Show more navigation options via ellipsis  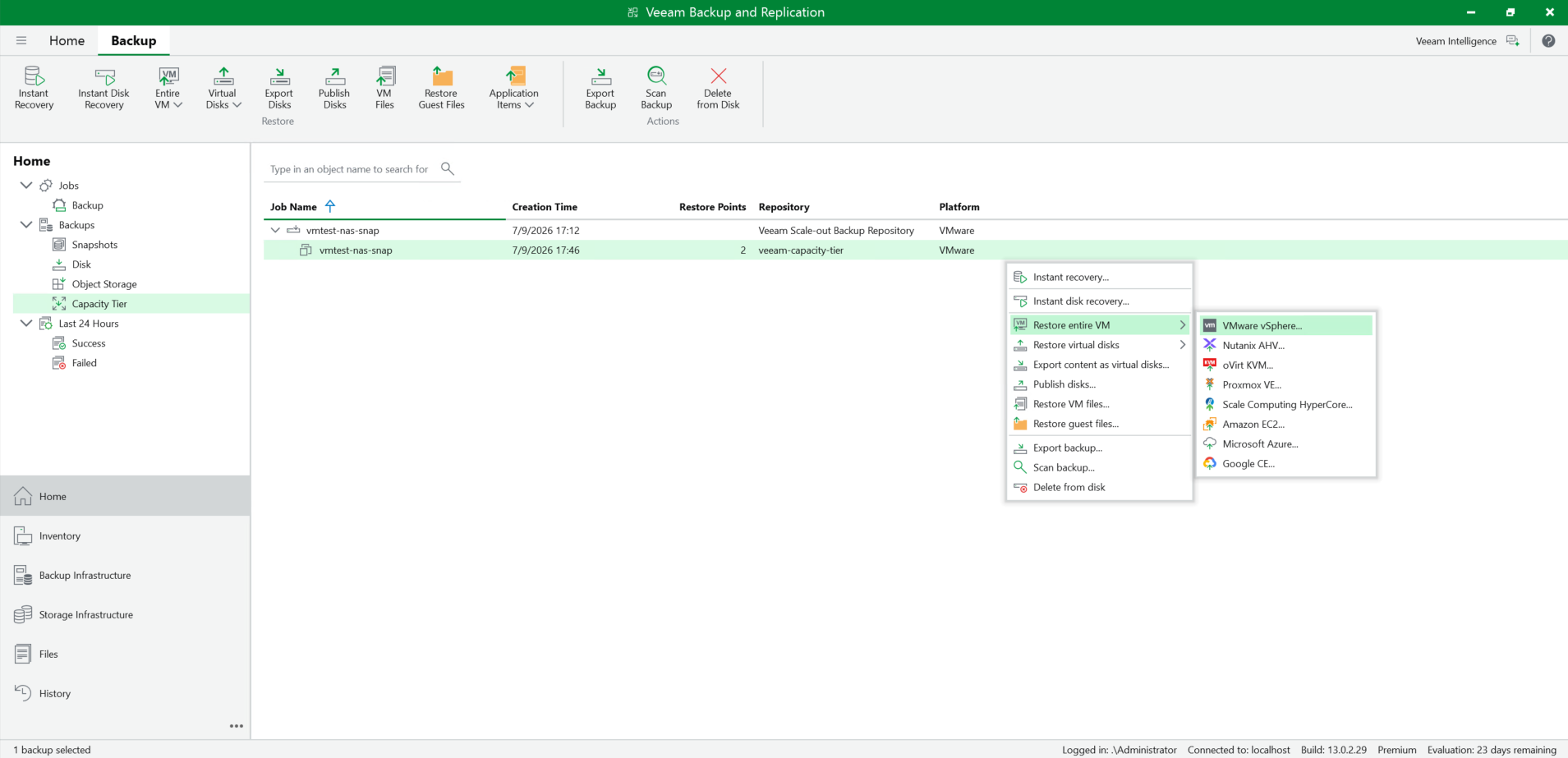tap(237, 726)
